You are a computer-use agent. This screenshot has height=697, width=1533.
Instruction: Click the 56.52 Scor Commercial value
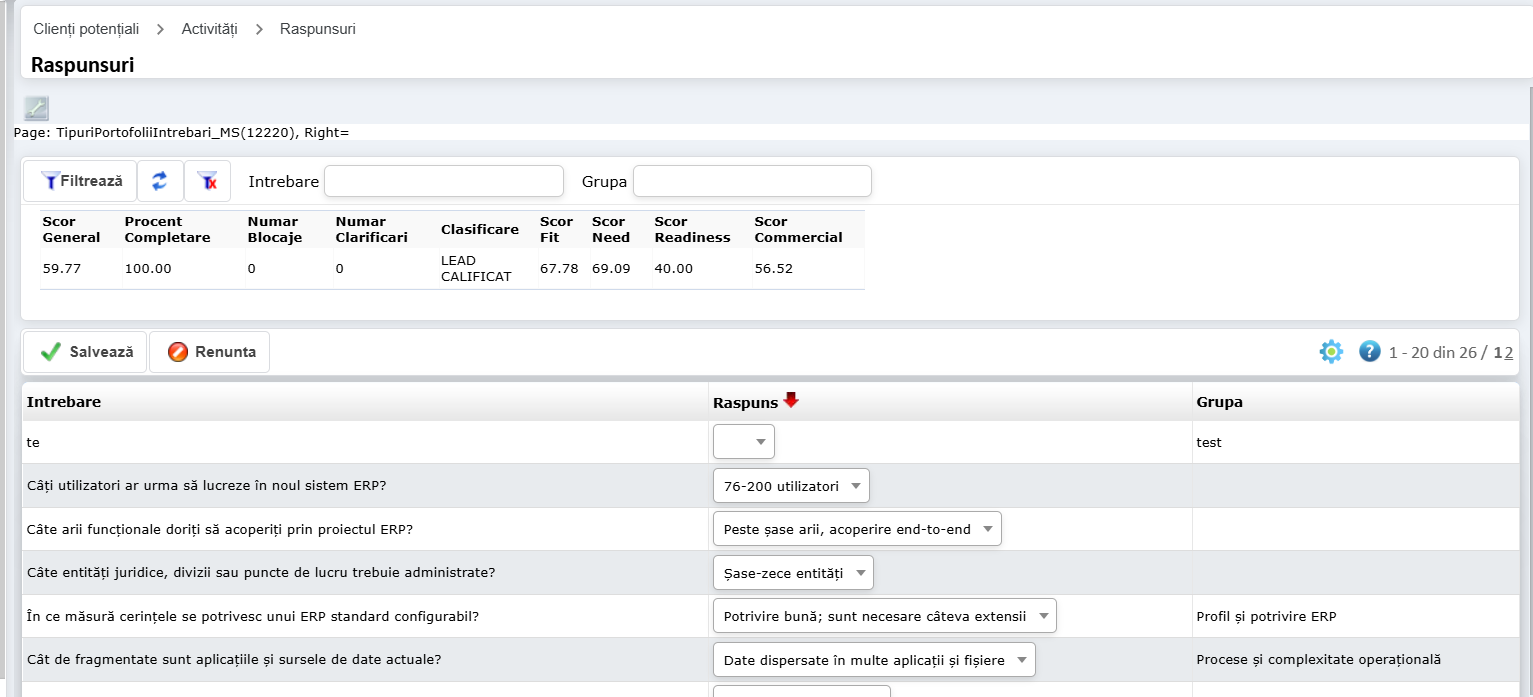click(774, 268)
